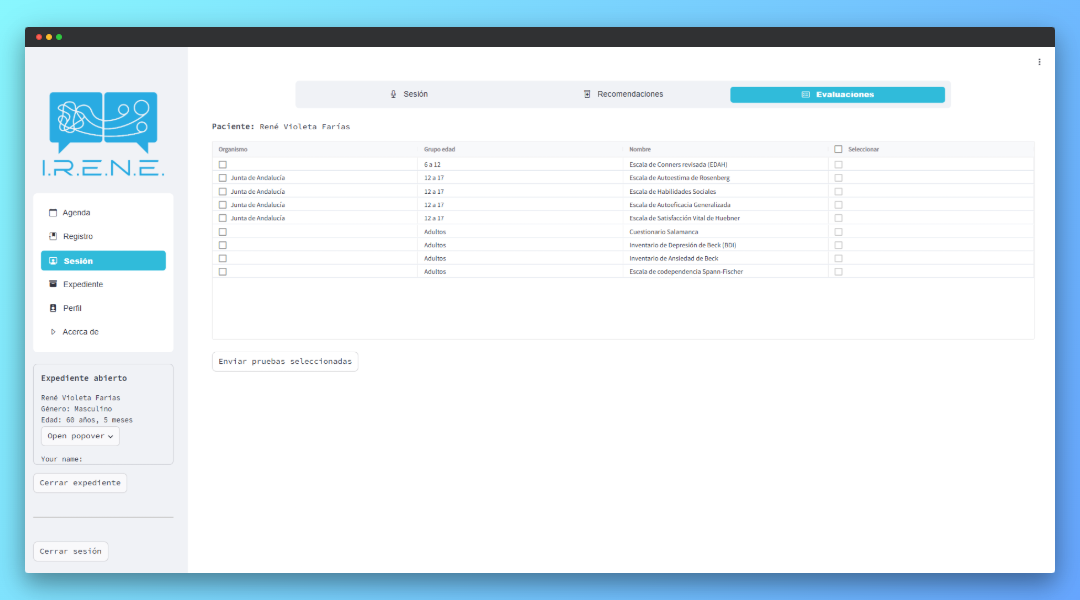Click the I.R.E.N.E. logo
Image resolution: width=1080 pixels, height=600 pixels.
103,134
